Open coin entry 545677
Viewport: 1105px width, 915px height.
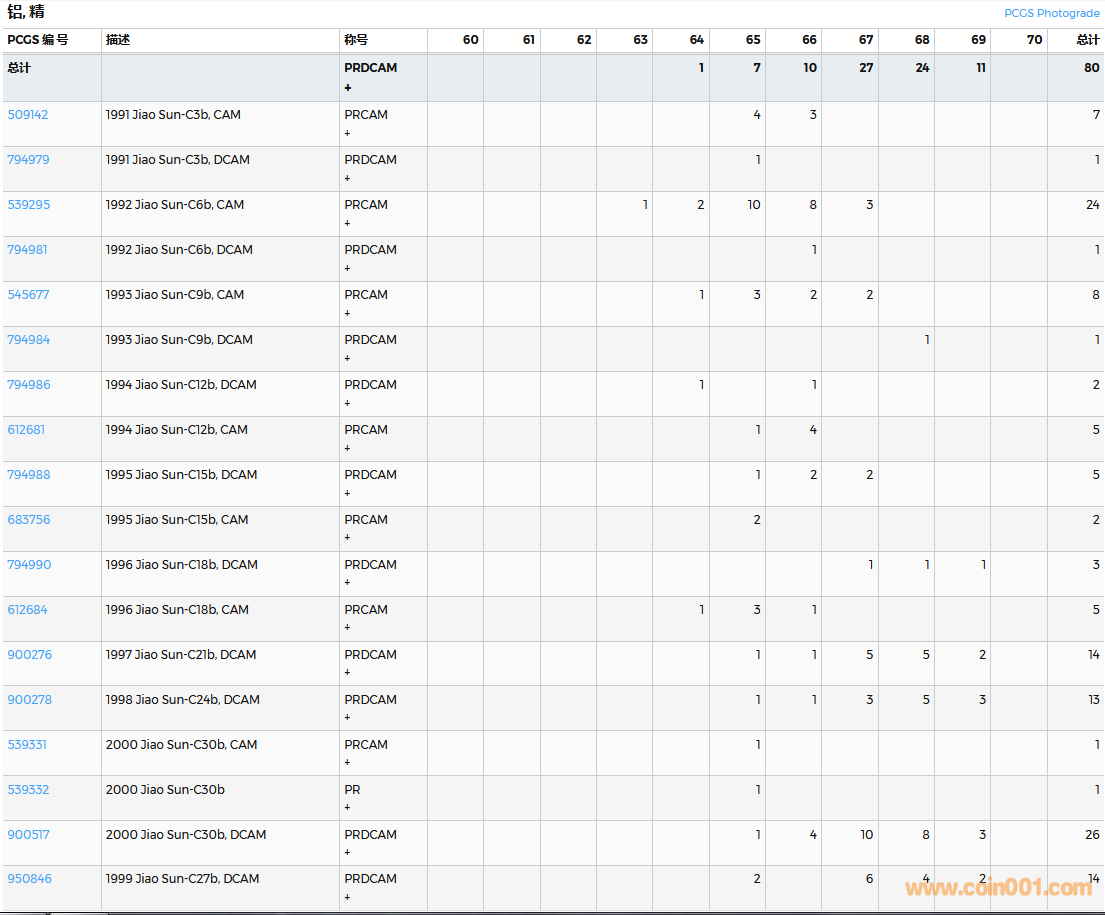pyautogui.click(x=28, y=295)
